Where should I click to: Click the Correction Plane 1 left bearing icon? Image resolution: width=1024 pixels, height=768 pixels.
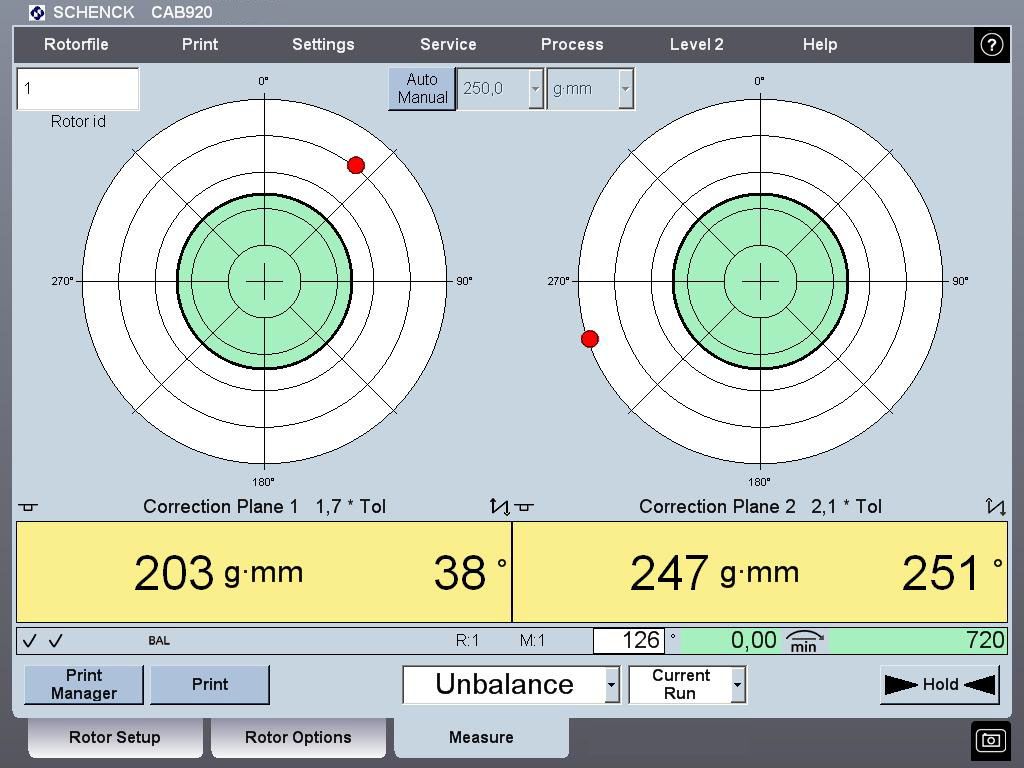[x=28, y=507]
